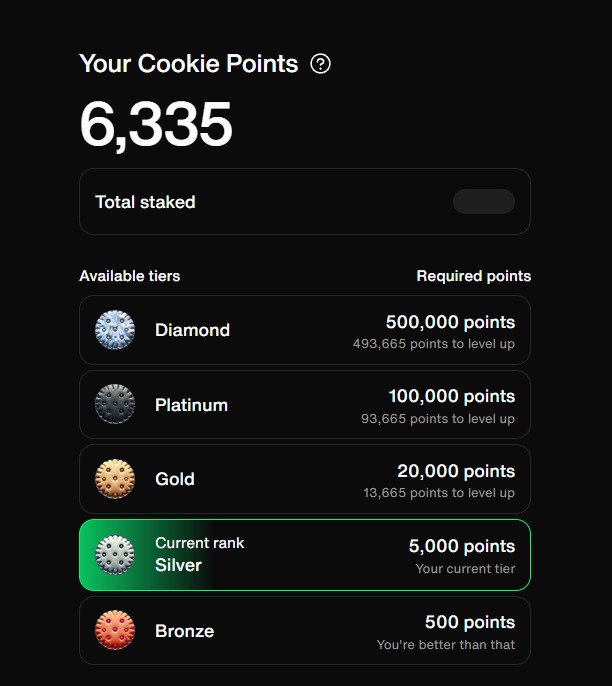The width and height of the screenshot is (612, 686).
Task: Click the Total staked label
Action: (x=145, y=202)
